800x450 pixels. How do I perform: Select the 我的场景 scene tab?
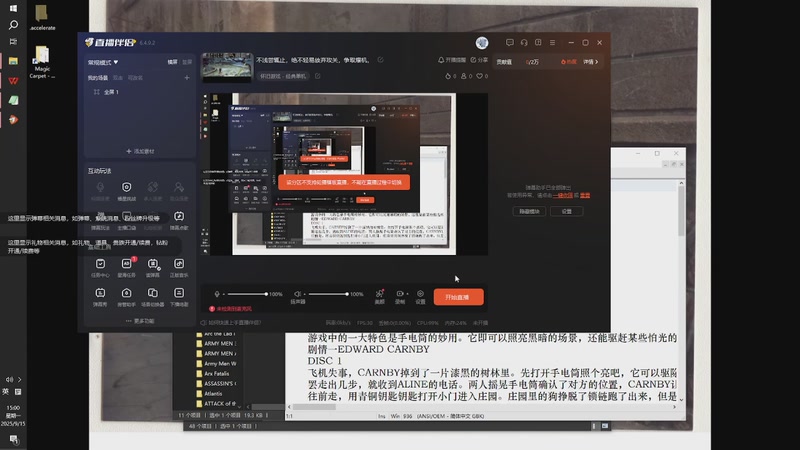[97, 78]
